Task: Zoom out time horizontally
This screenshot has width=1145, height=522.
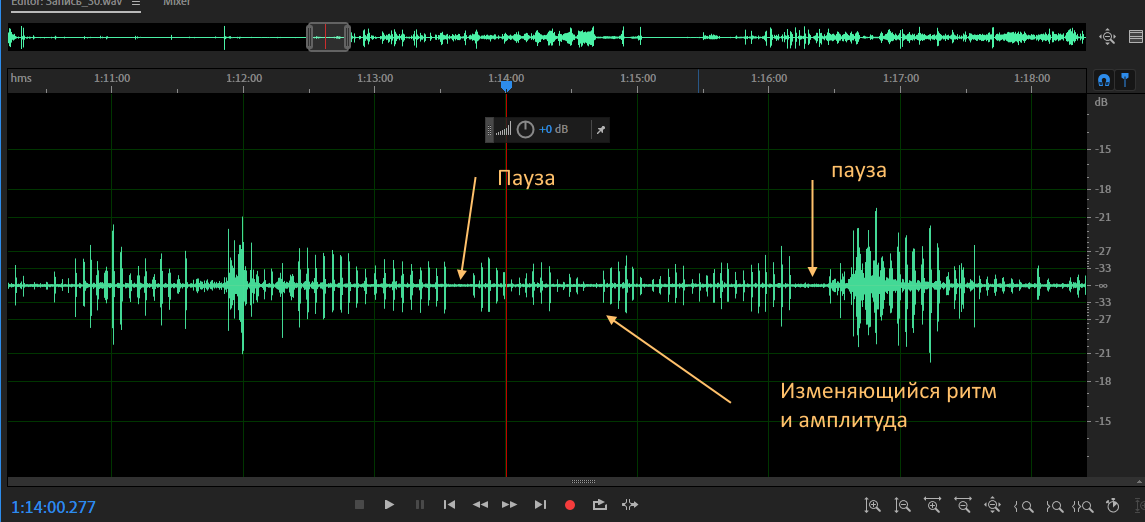Action: [x=962, y=504]
